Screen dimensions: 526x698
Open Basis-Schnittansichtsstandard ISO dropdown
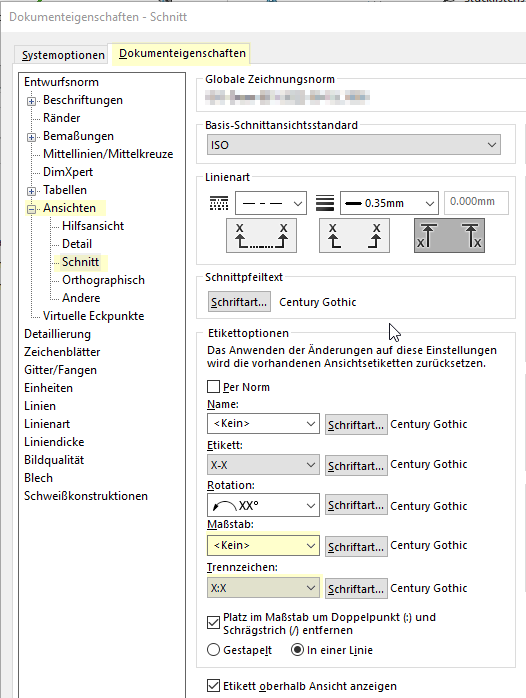[354, 145]
